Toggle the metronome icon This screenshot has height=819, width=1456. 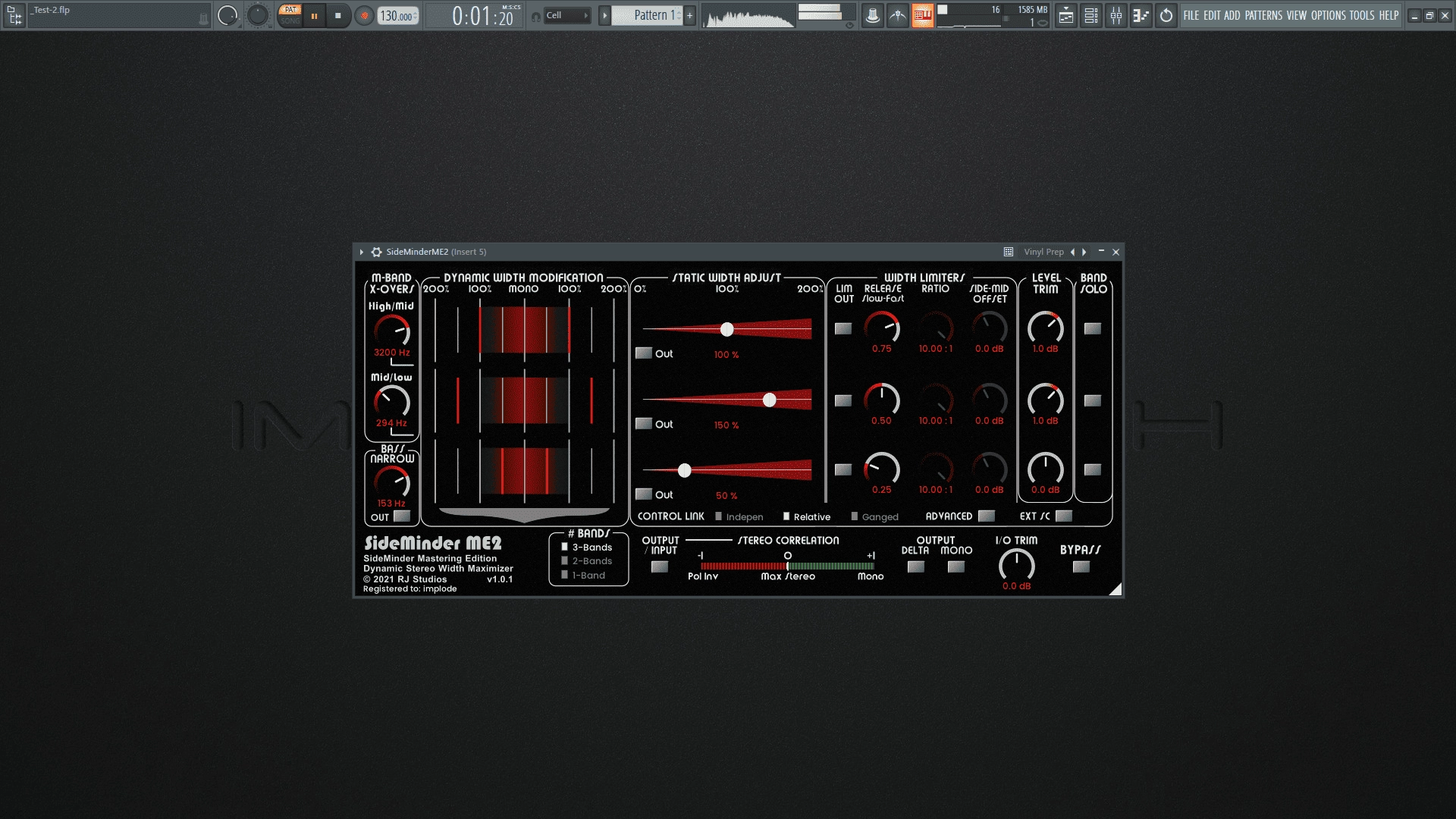pyautogui.click(x=873, y=15)
